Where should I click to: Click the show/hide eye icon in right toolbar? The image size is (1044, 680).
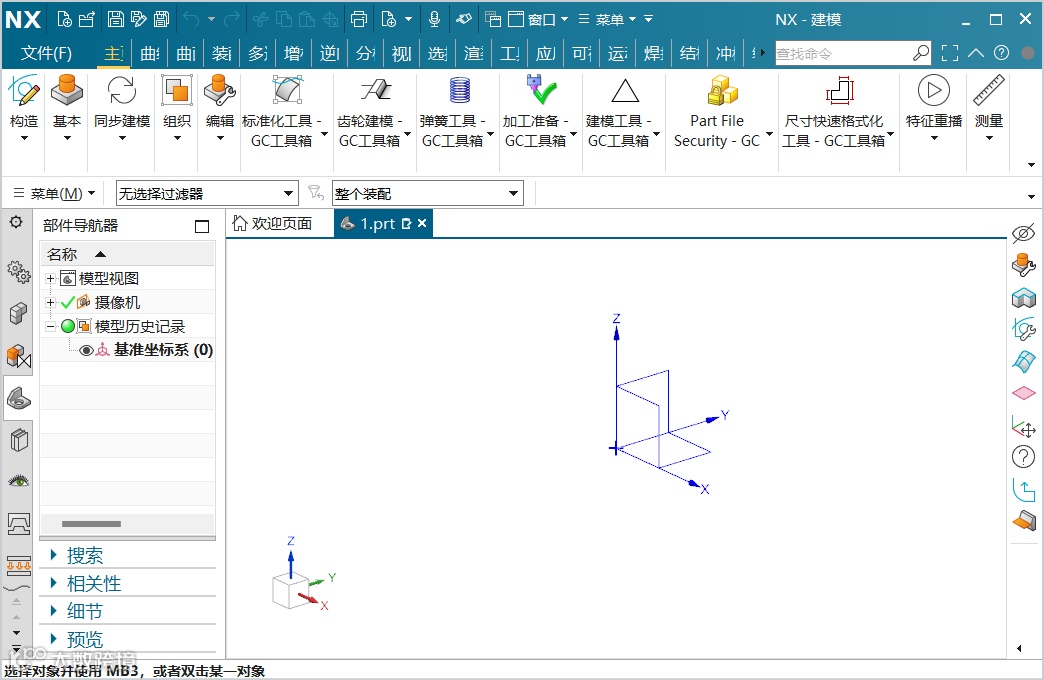pyautogui.click(x=1023, y=234)
